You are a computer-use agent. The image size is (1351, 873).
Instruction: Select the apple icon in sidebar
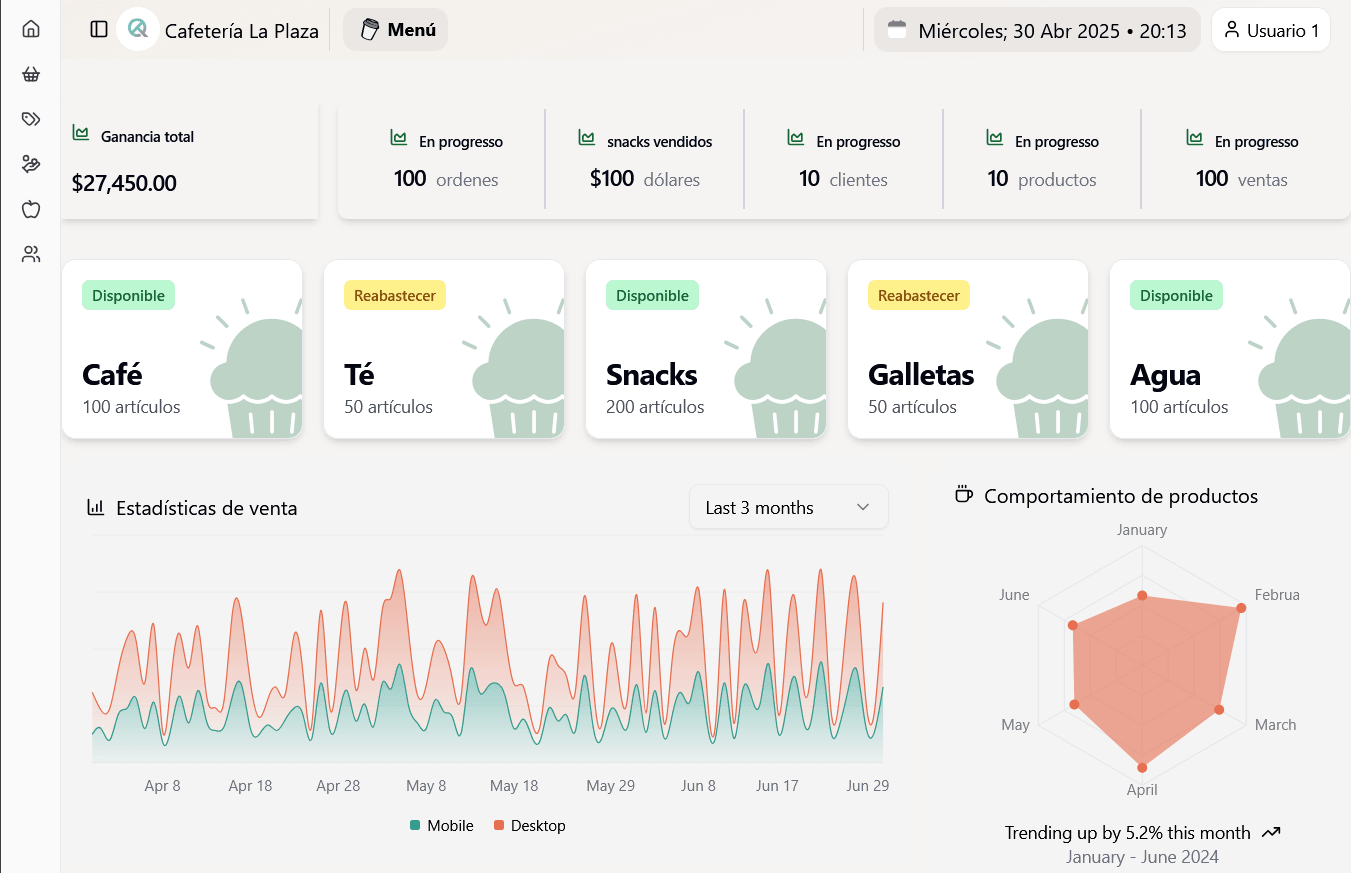[31, 209]
